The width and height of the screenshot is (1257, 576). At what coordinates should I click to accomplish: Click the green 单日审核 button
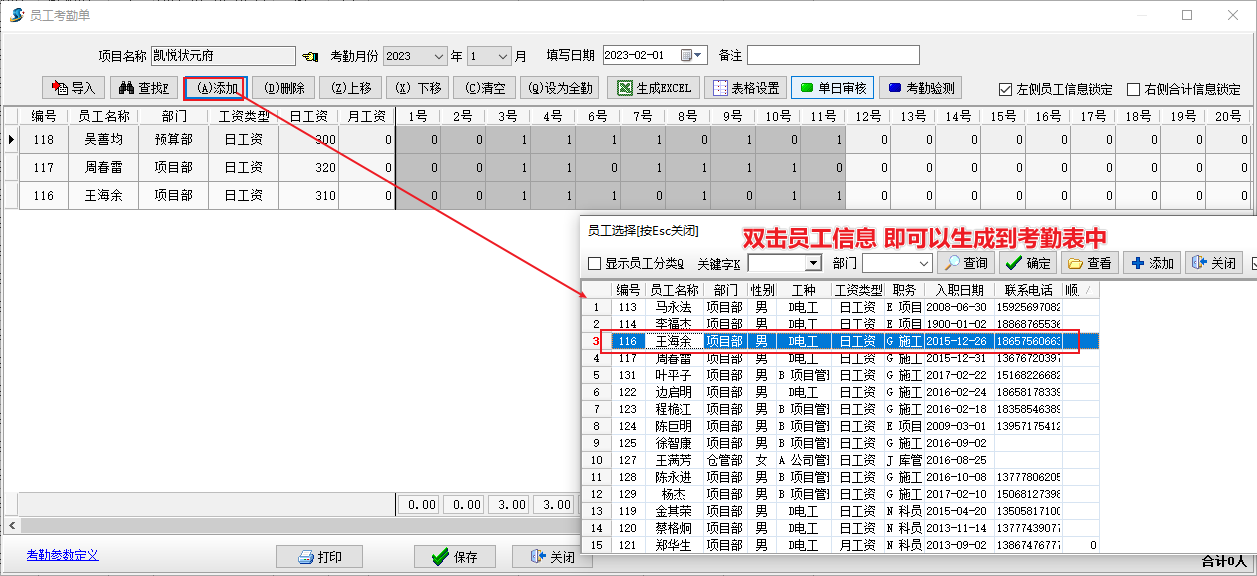point(831,88)
